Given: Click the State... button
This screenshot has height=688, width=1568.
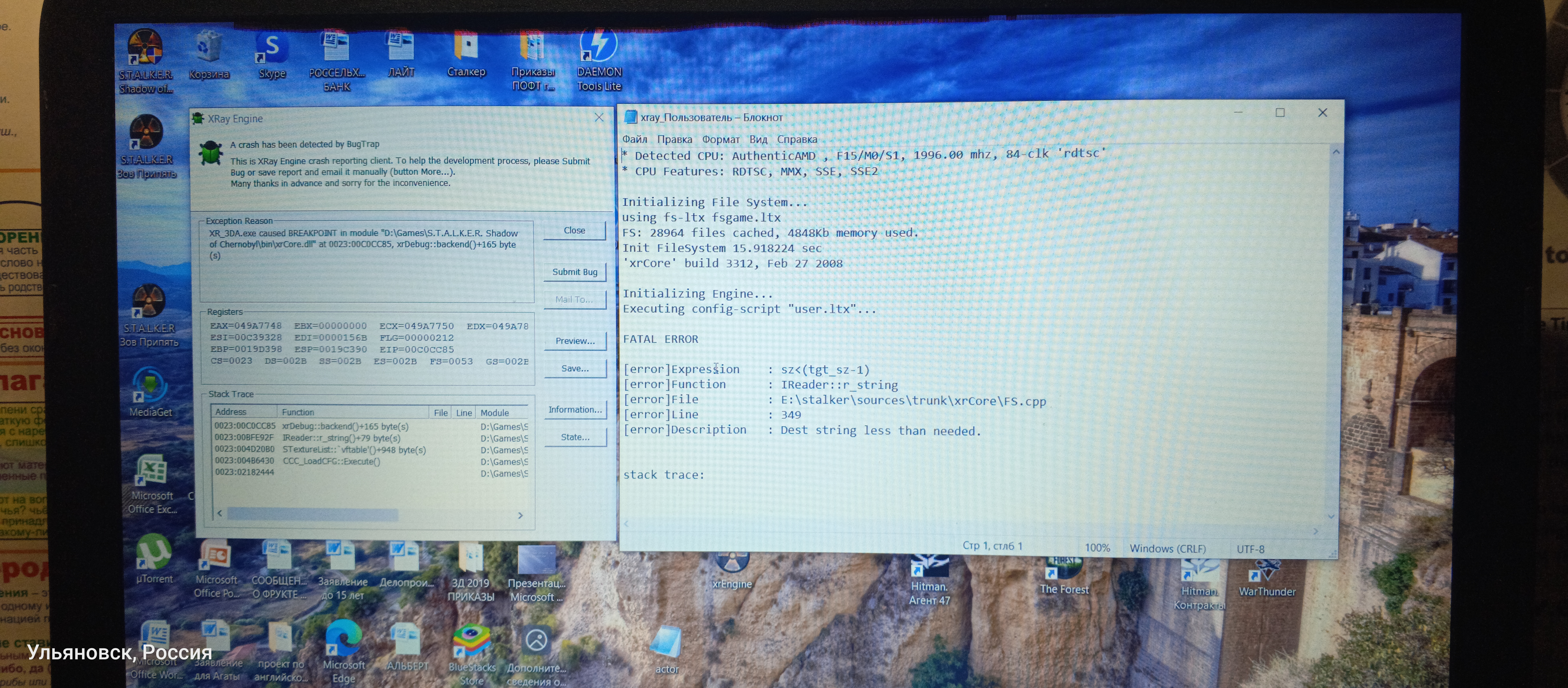Looking at the screenshot, I should pyautogui.click(x=575, y=437).
